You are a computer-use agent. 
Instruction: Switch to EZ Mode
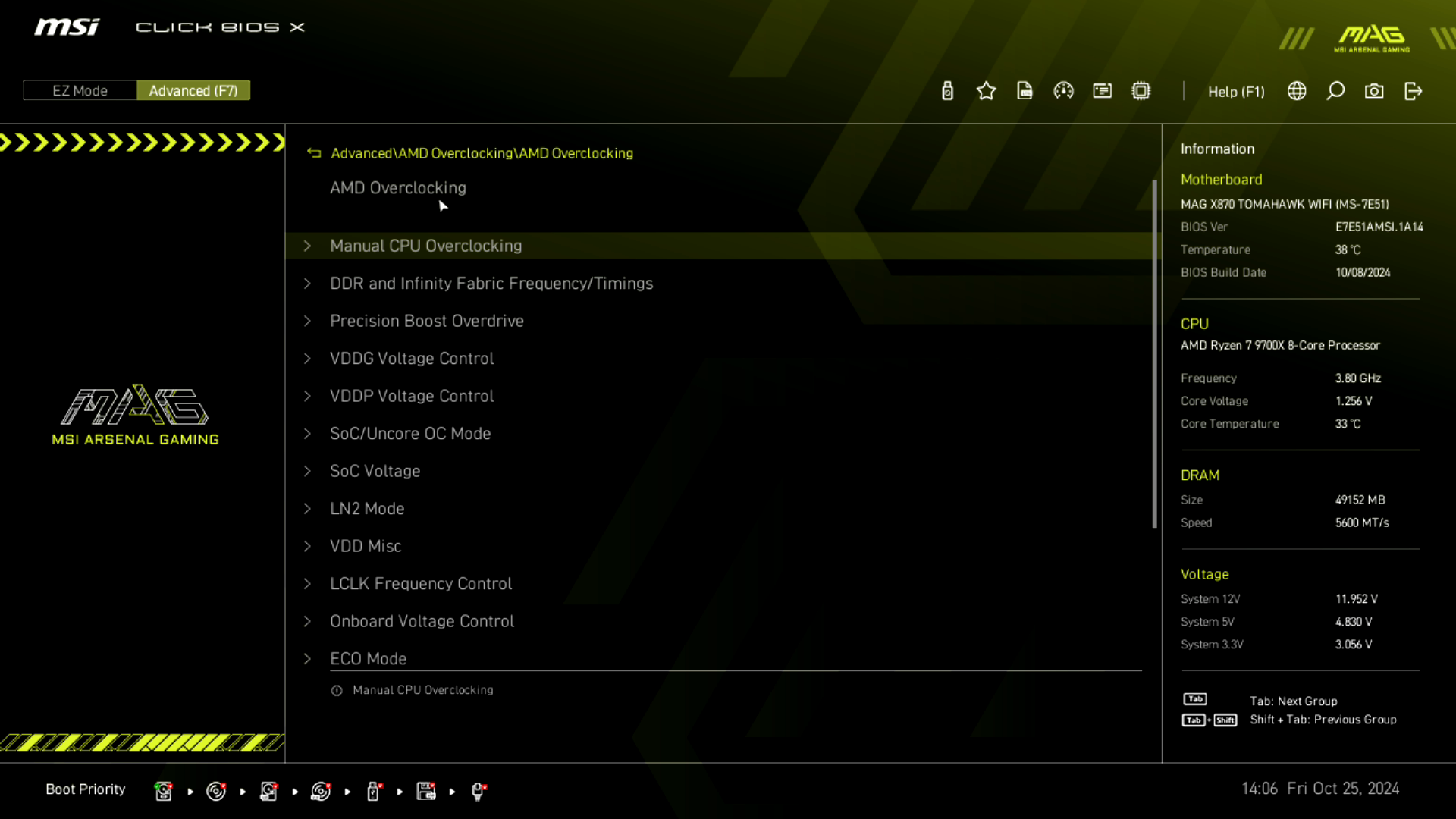click(x=80, y=90)
